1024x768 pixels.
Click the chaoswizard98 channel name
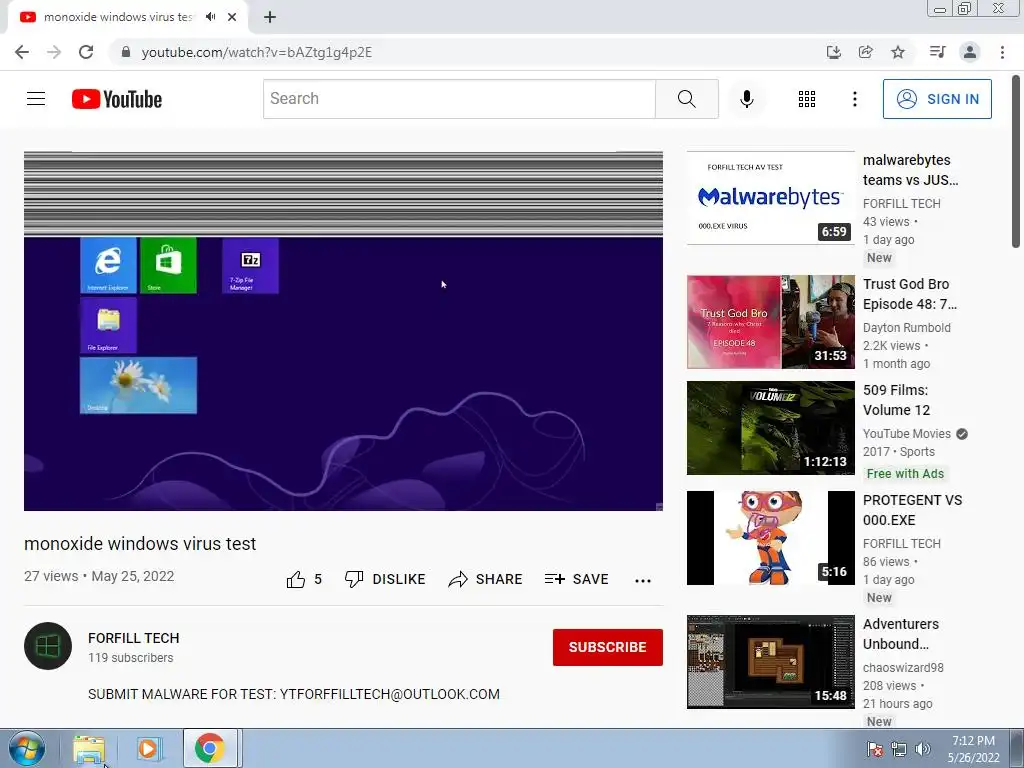pyautogui.click(x=903, y=667)
